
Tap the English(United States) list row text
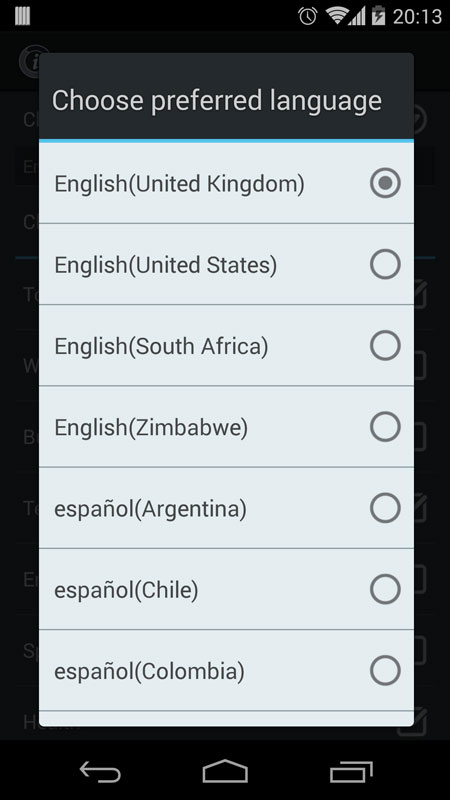coord(166,265)
